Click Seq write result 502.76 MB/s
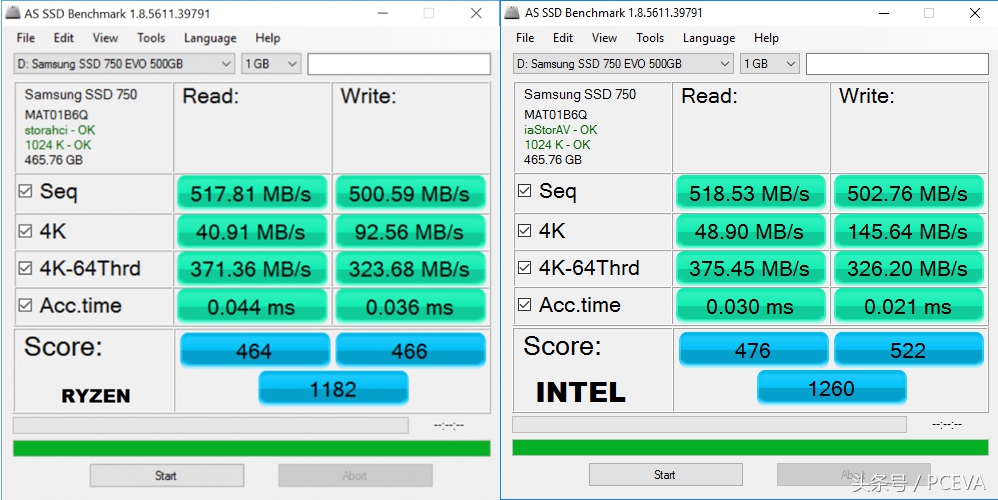Viewport: 998px width, 500px height. point(908,193)
